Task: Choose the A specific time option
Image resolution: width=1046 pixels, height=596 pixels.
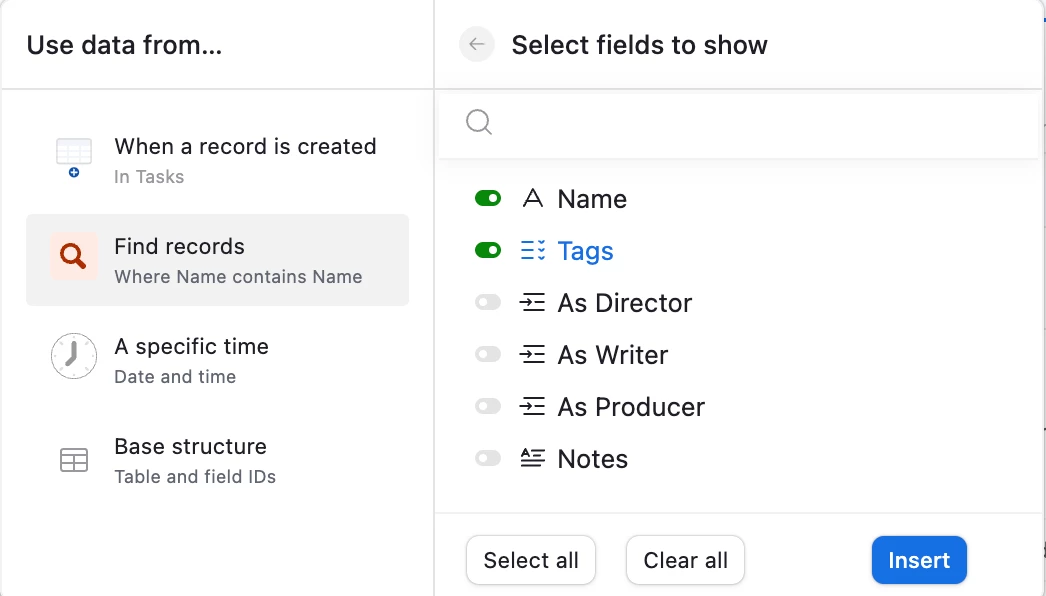Action: [x=217, y=360]
